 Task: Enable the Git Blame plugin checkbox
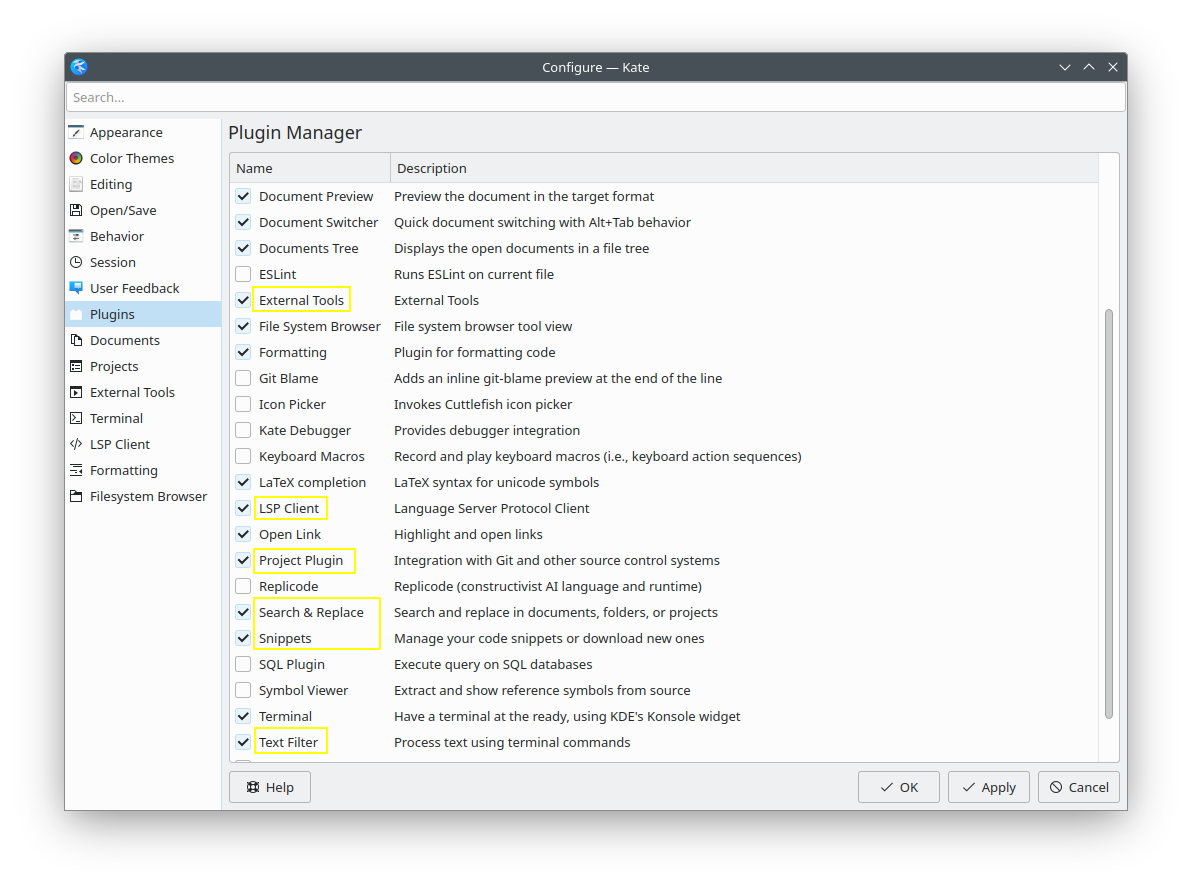pyautogui.click(x=243, y=378)
